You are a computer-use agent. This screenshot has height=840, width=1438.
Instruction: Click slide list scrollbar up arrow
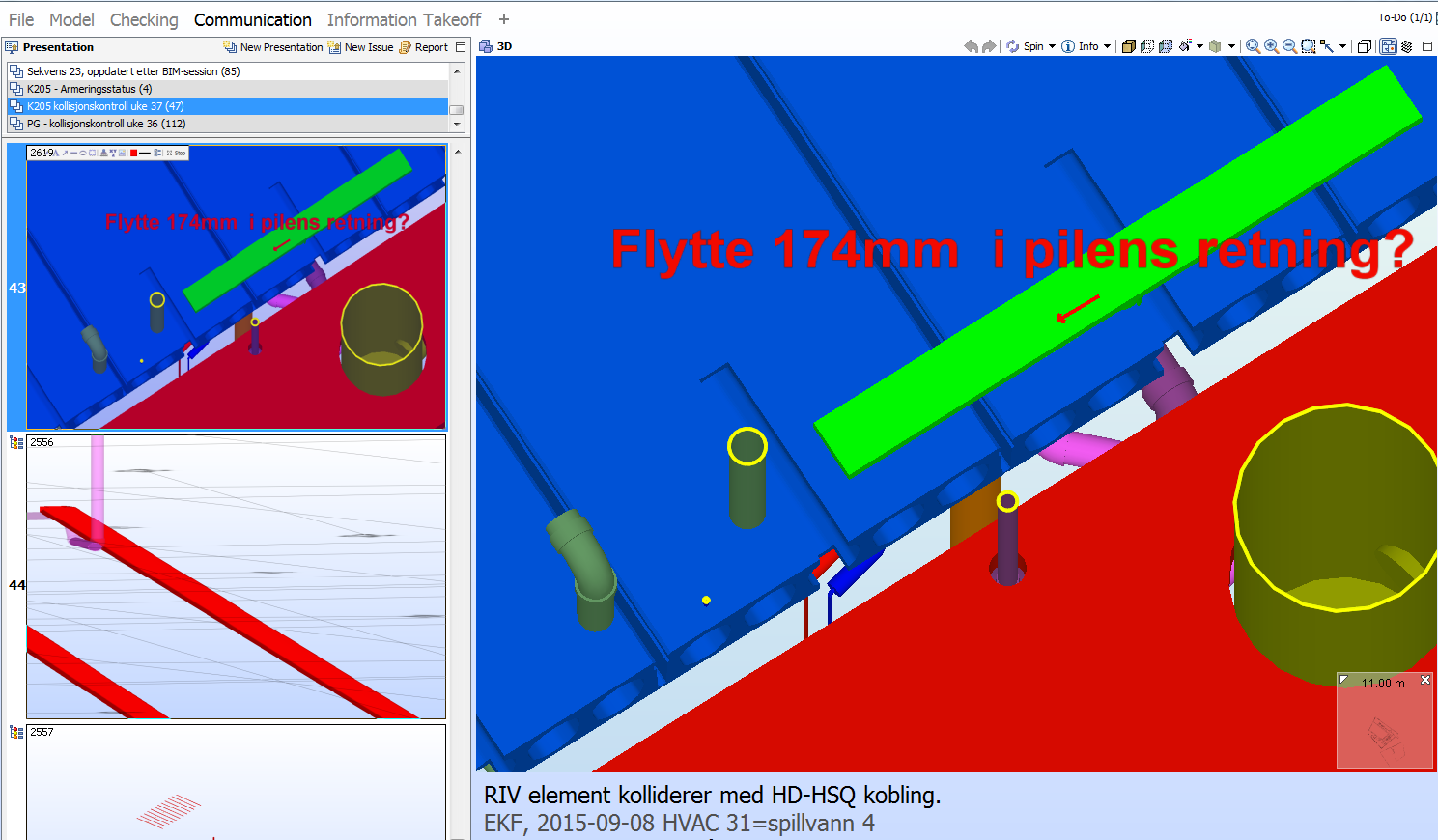tap(458, 152)
